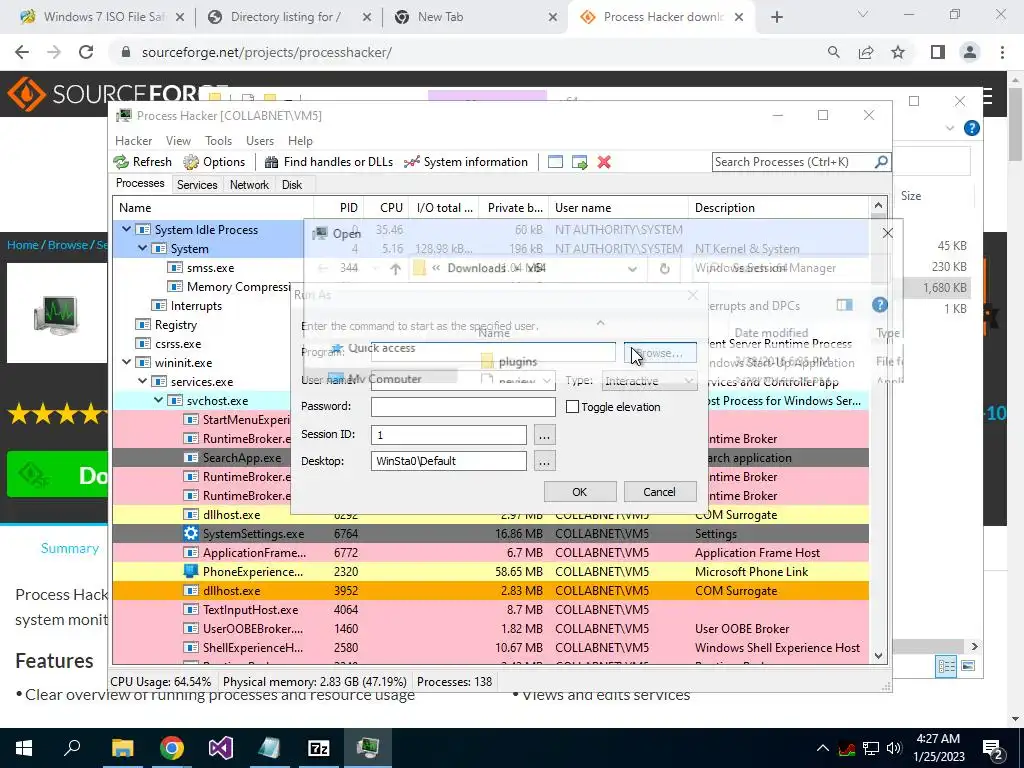Viewport: 1024px width, 768px height.
Task: Open Options via the gear toolbar icon
Action: pos(191,162)
